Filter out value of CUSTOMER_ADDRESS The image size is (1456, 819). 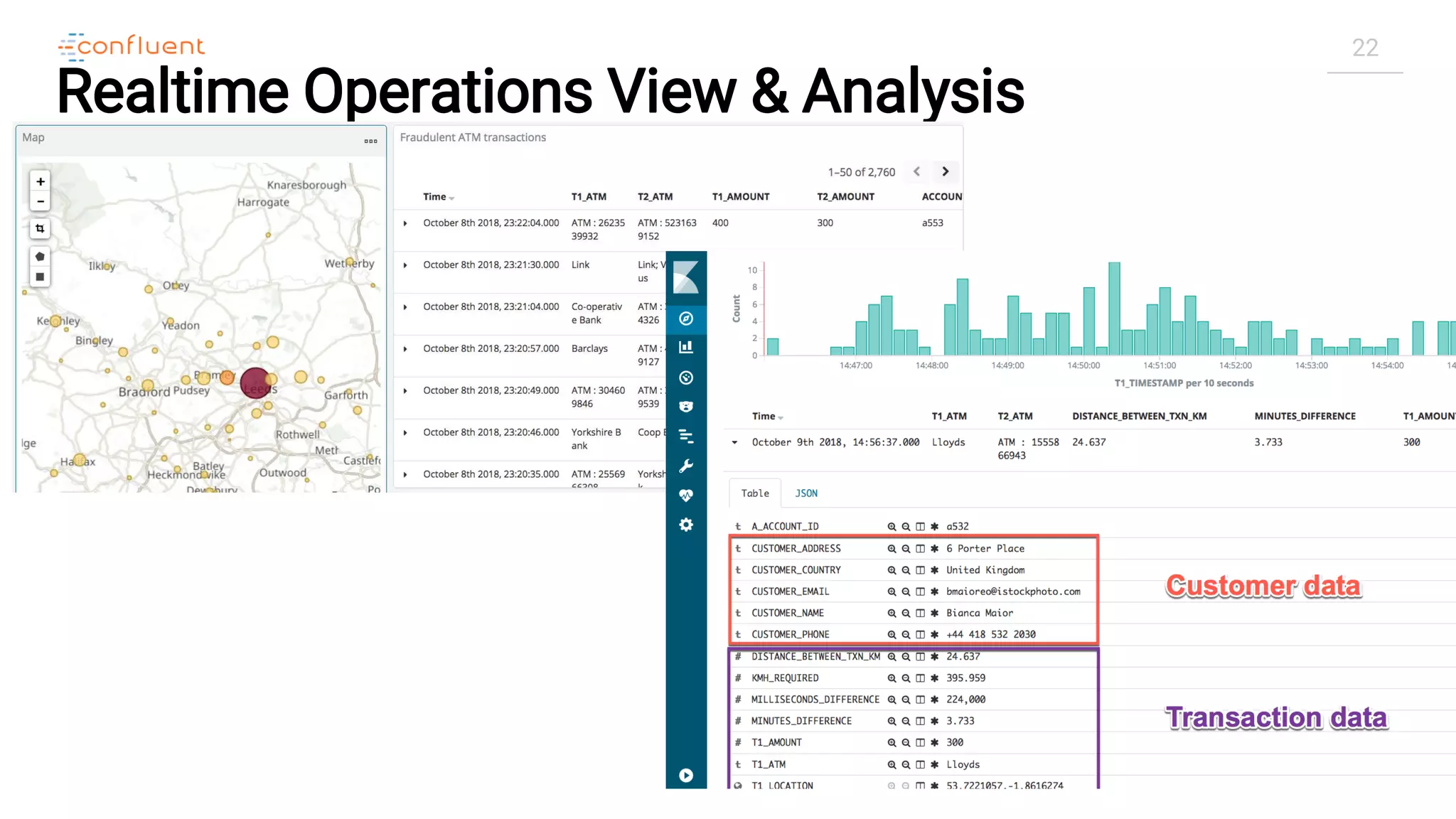click(x=906, y=549)
